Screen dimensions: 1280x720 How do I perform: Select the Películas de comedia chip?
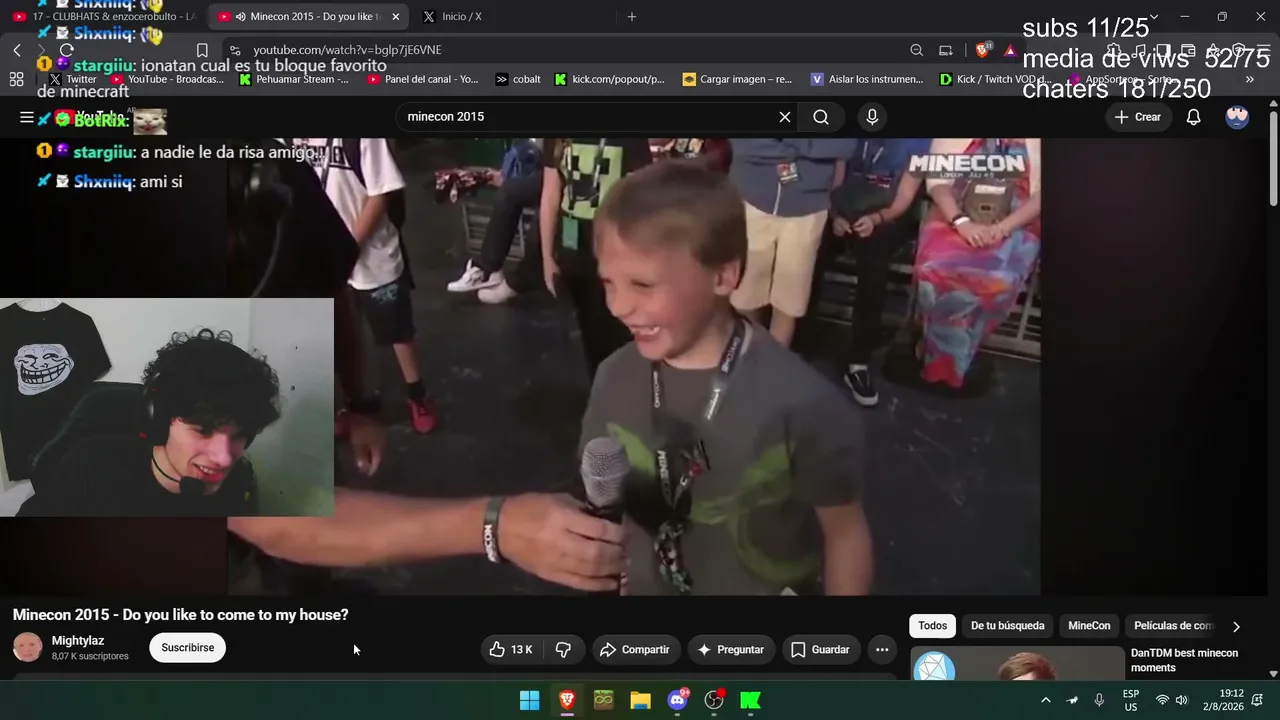(1172, 626)
